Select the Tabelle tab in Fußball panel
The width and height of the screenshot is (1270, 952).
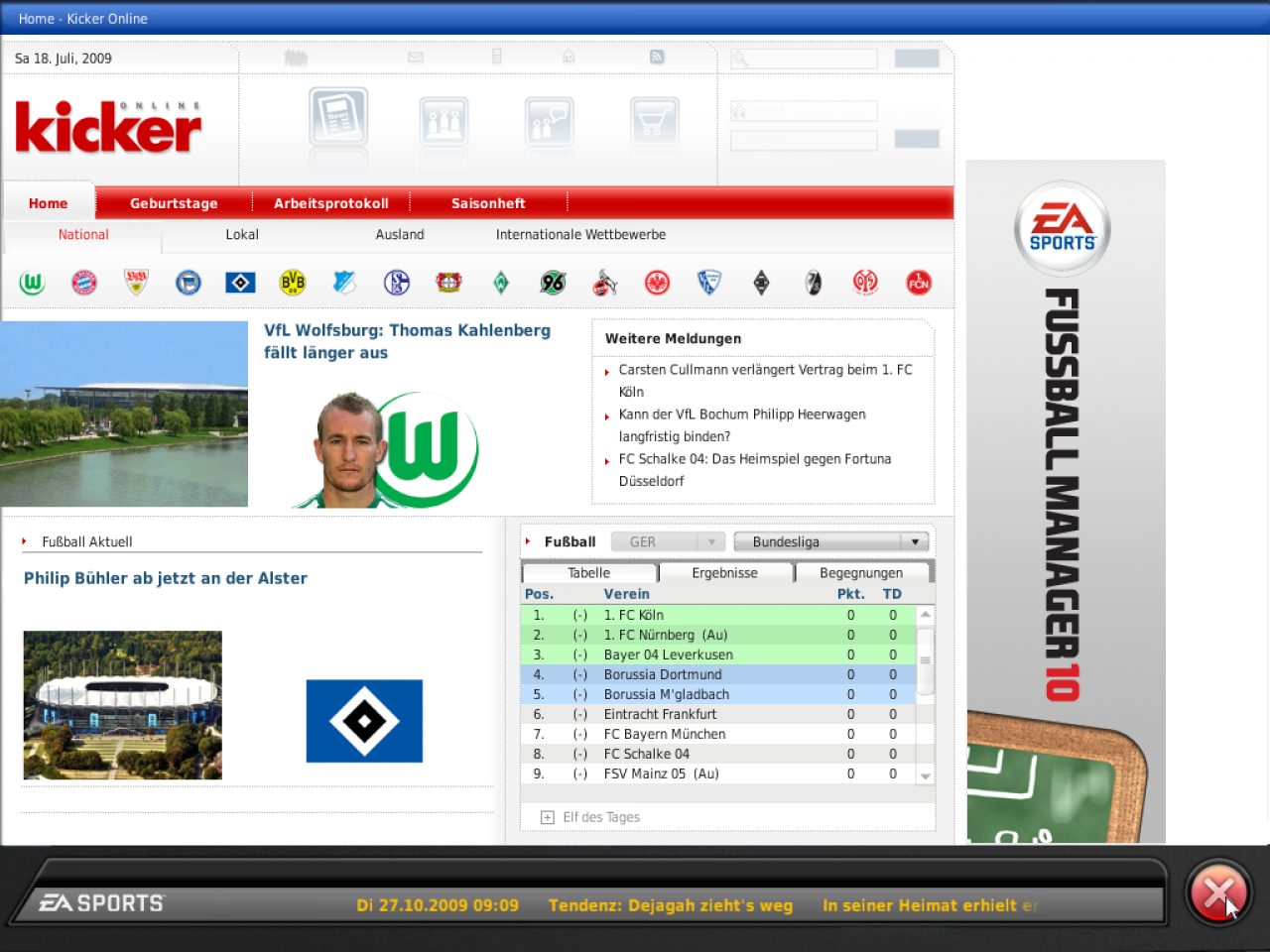(589, 573)
